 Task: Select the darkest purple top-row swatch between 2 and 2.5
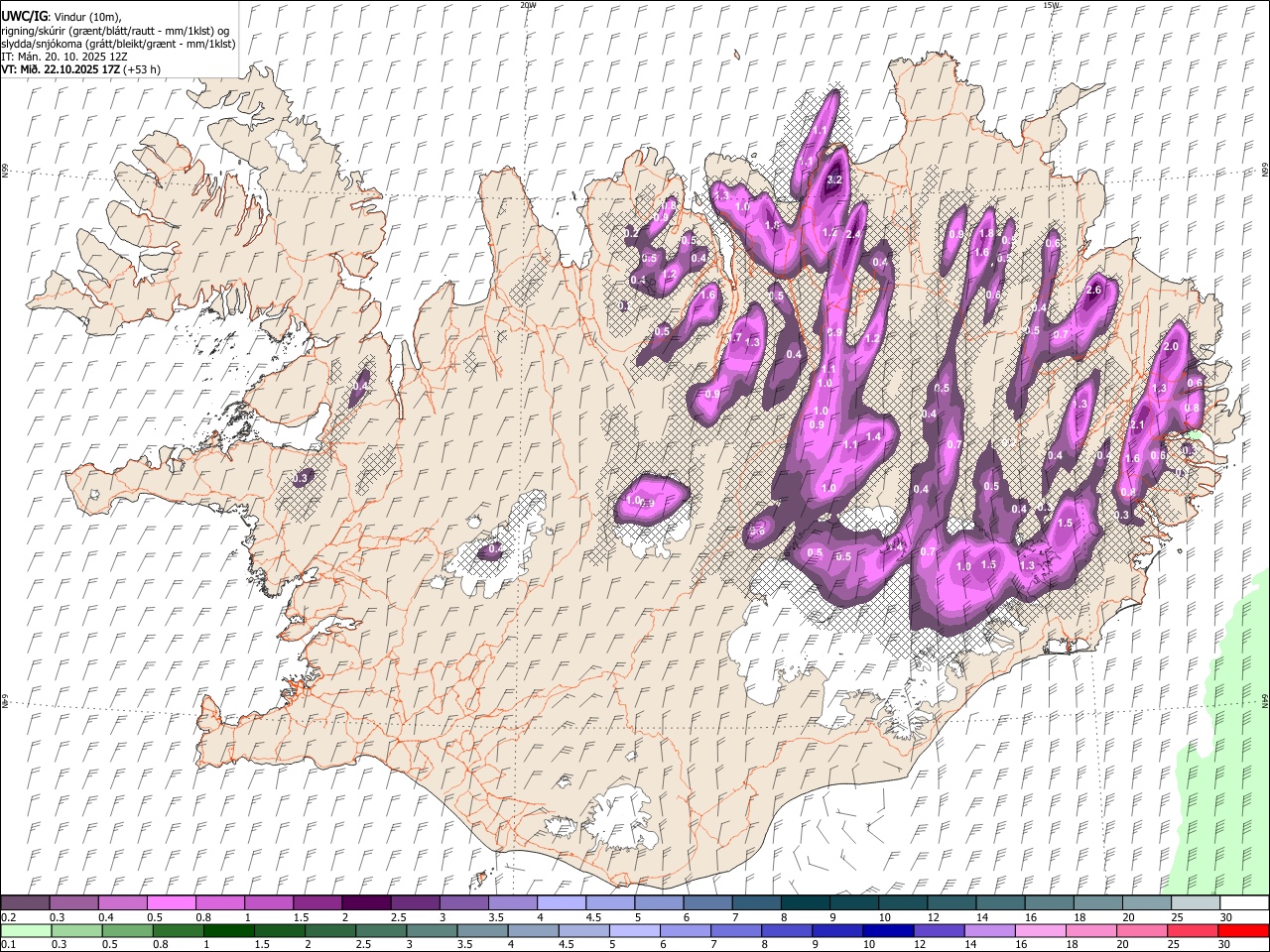pos(365,902)
